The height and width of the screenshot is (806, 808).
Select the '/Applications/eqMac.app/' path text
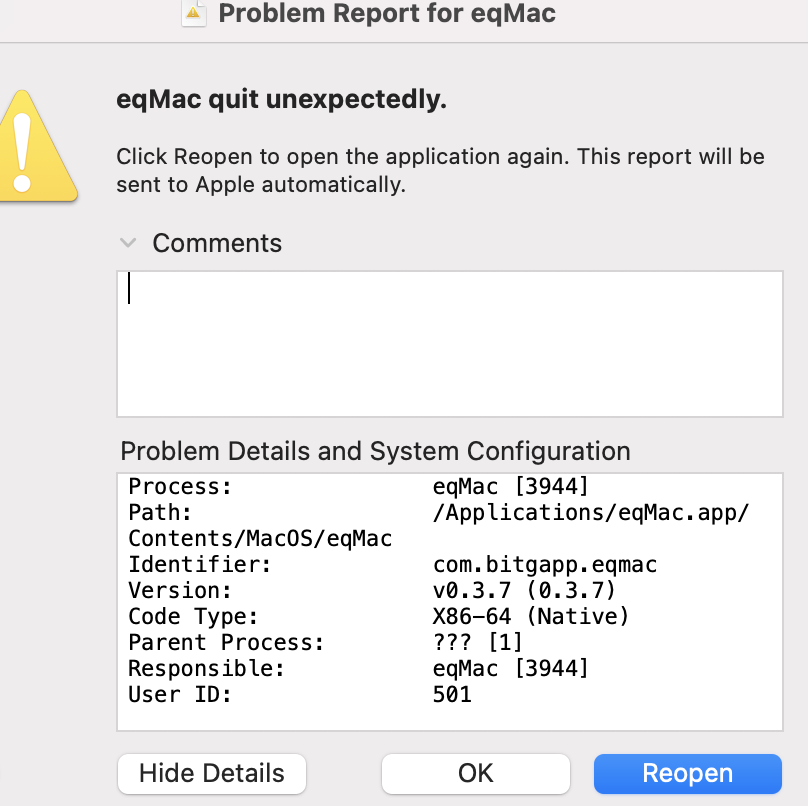[x=591, y=513]
